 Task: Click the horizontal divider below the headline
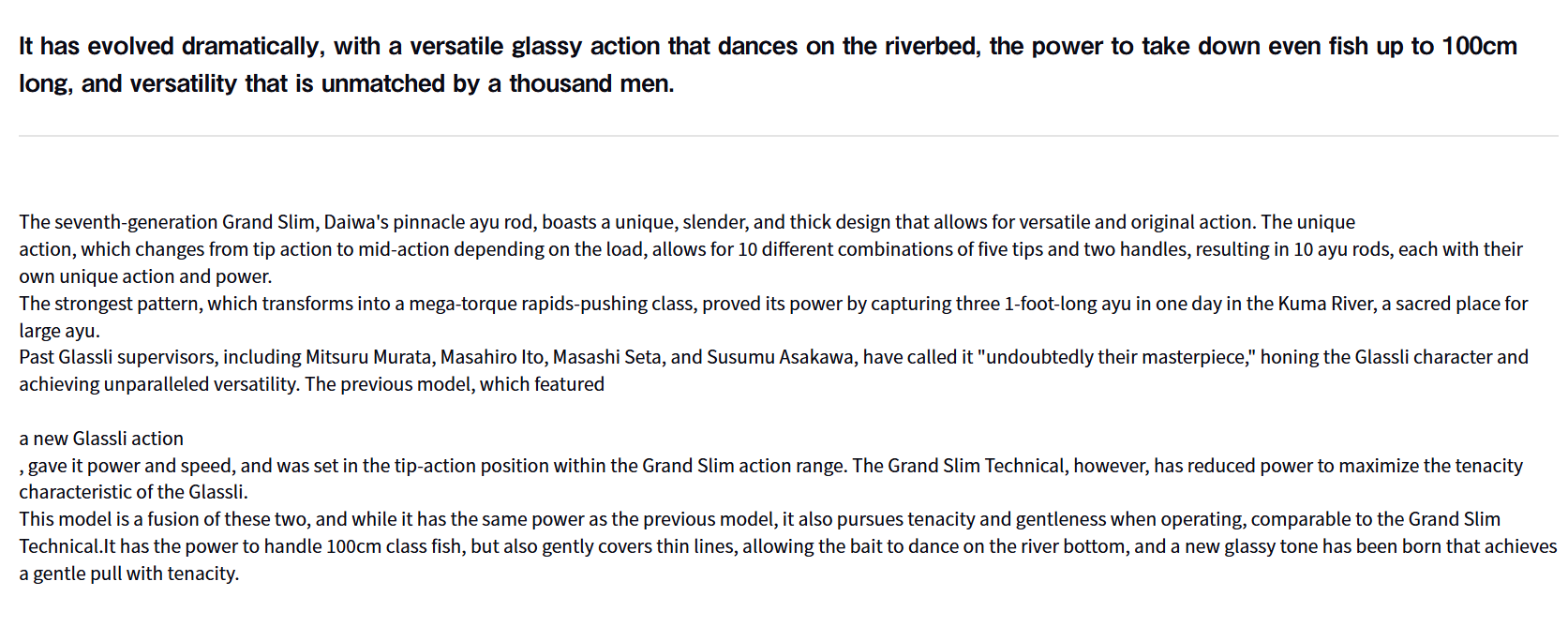point(787,136)
